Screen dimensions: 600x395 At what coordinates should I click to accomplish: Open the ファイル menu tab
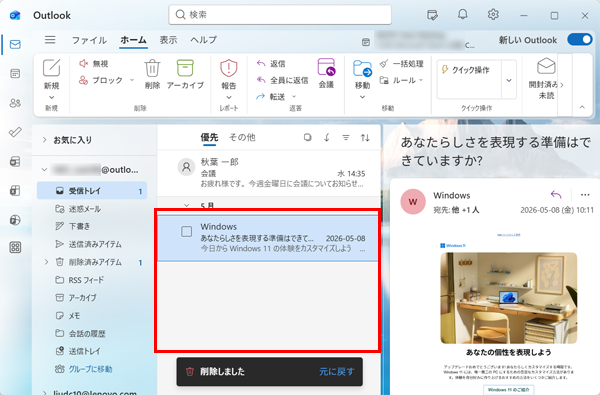pyautogui.click(x=89, y=40)
